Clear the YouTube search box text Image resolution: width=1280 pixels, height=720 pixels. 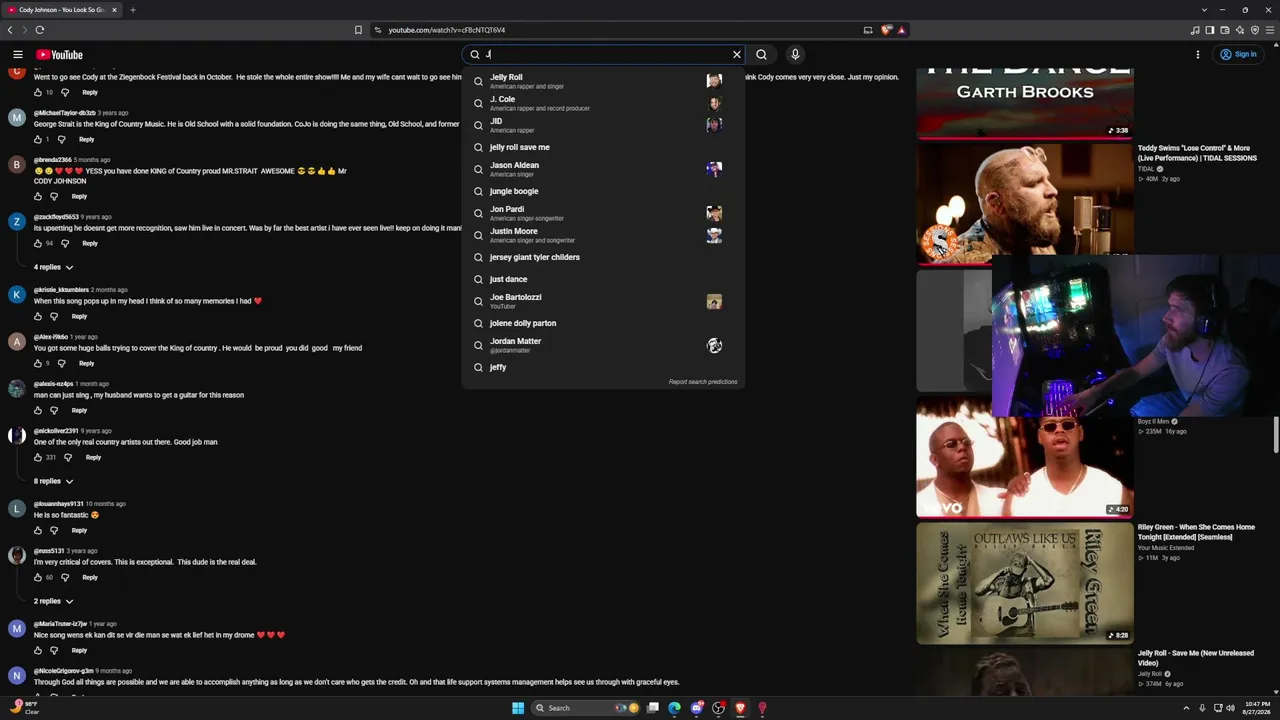click(x=737, y=55)
